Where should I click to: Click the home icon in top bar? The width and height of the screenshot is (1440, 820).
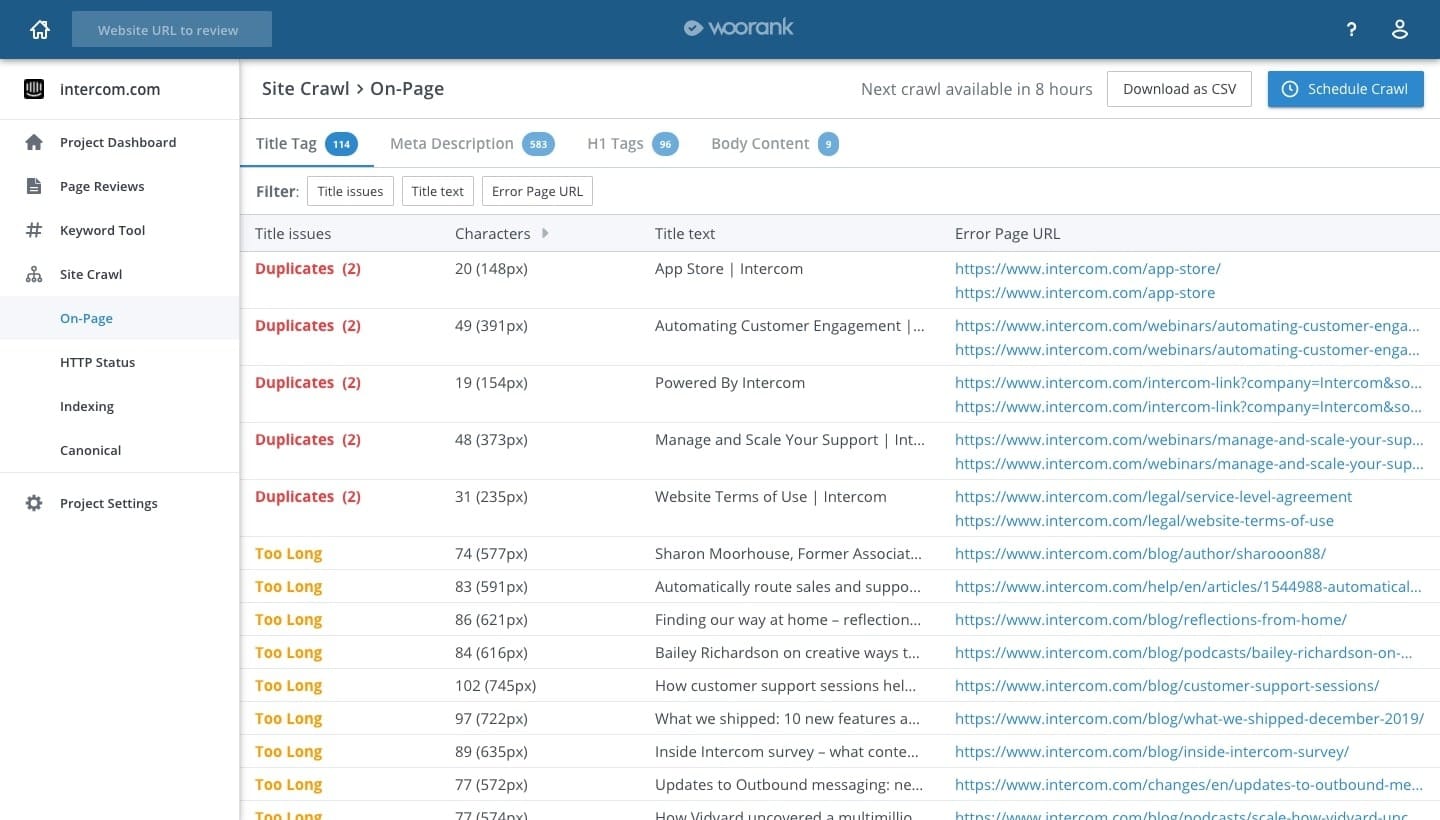40,30
